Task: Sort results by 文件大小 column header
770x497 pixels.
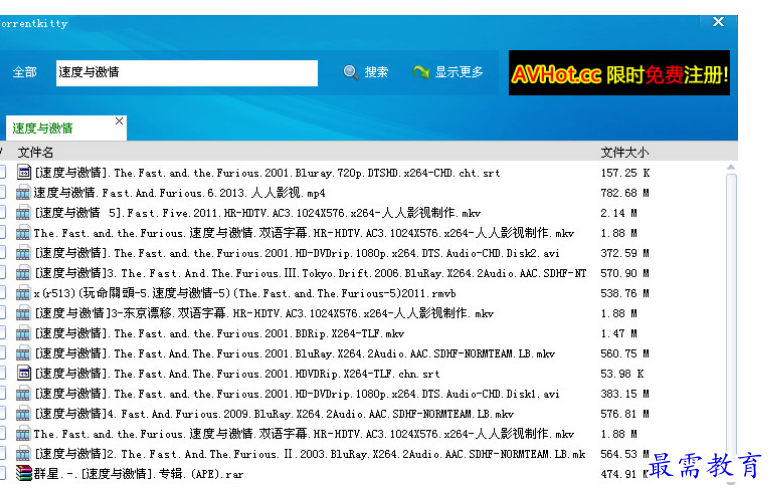Action: pos(624,152)
